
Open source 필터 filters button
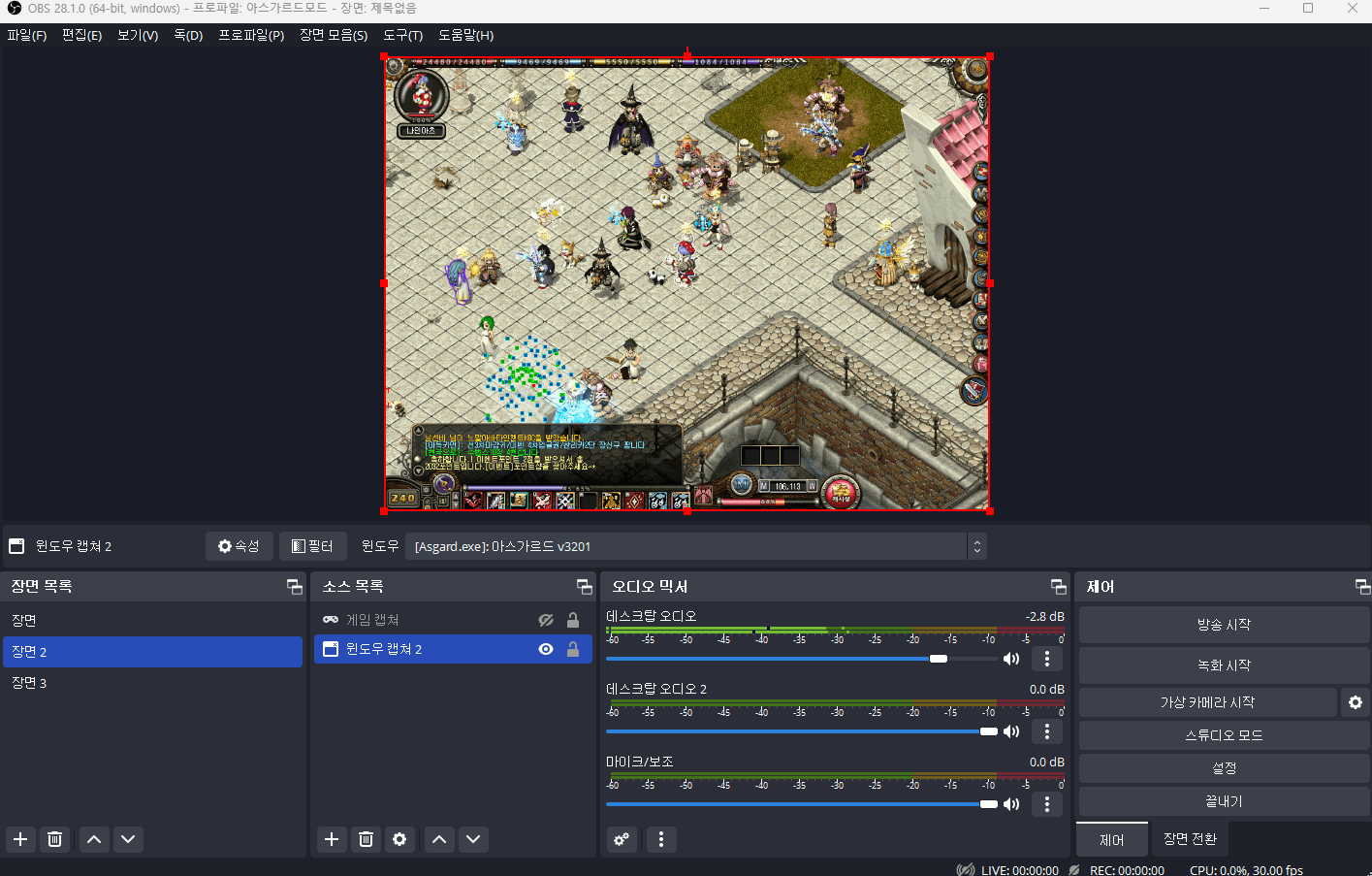tap(312, 546)
